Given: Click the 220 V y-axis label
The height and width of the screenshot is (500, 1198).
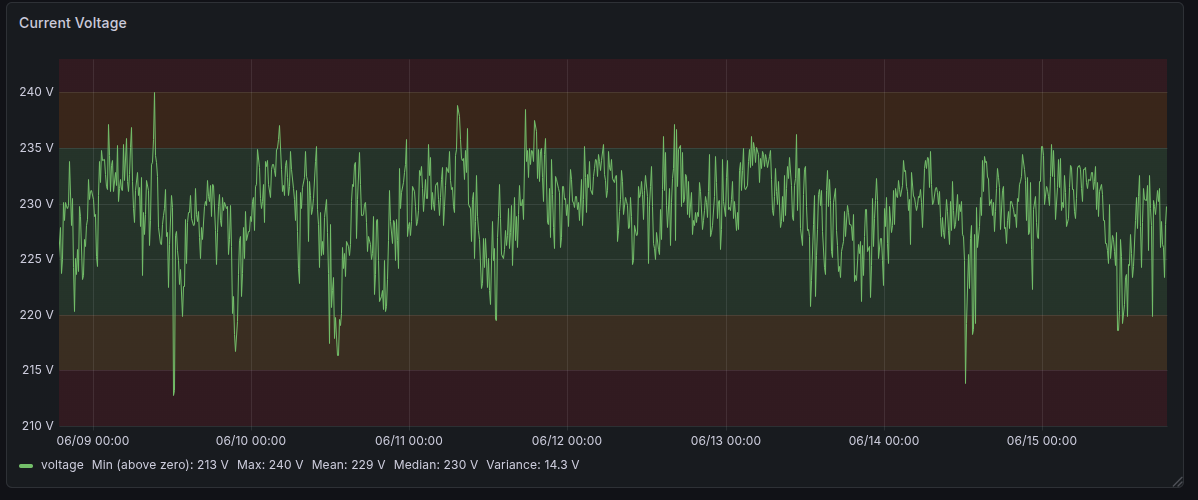Looking at the screenshot, I should (36, 315).
